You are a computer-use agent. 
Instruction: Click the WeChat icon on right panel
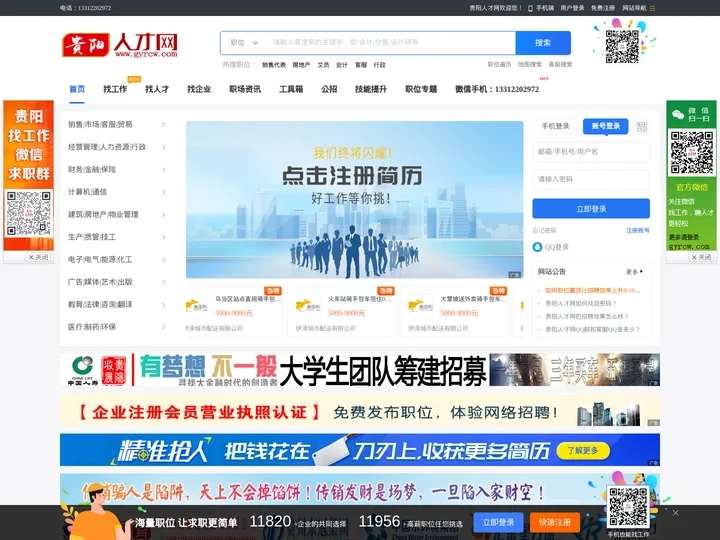(x=678, y=115)
